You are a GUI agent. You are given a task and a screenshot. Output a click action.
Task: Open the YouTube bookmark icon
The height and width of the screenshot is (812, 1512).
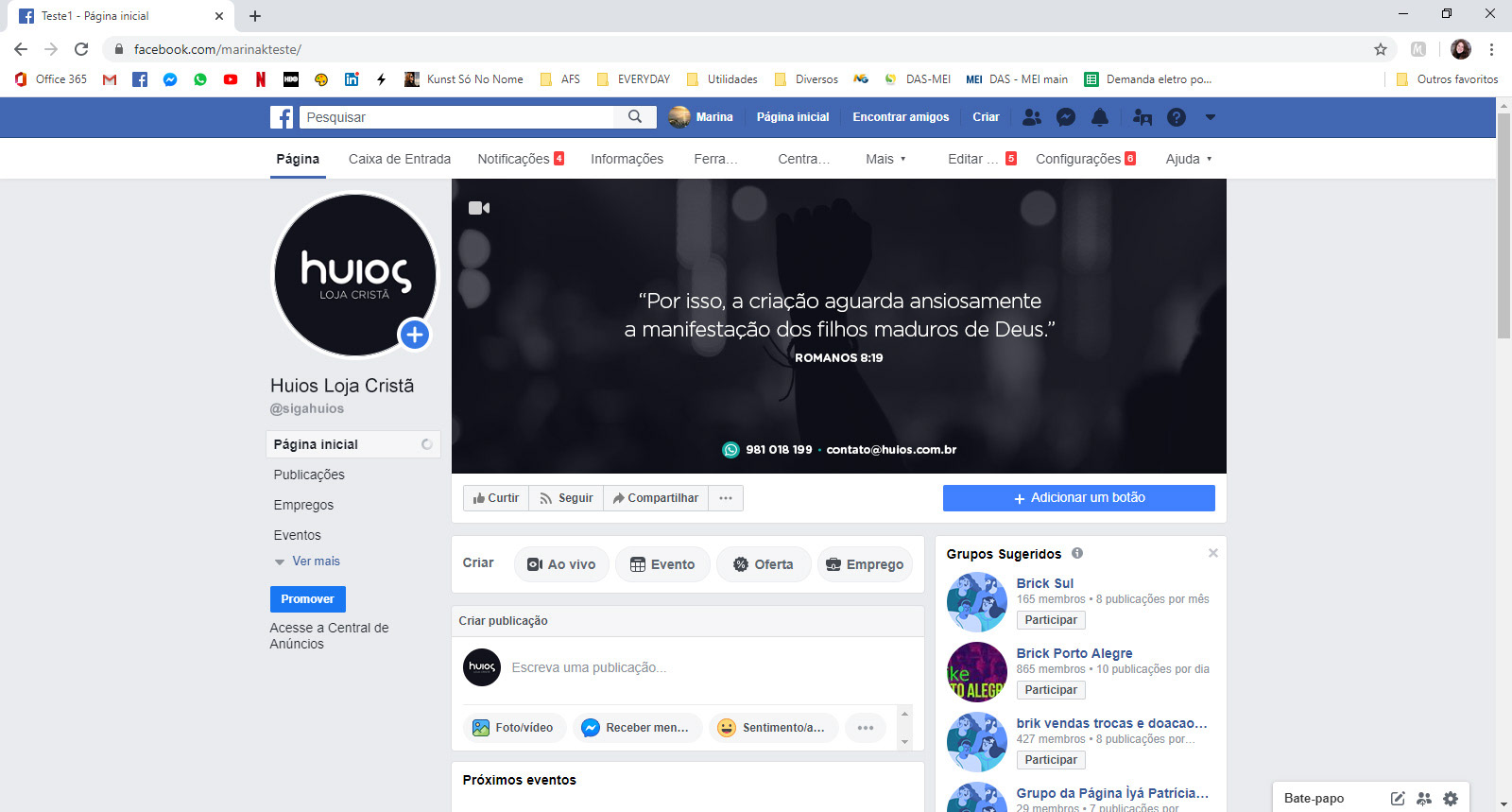231,79
